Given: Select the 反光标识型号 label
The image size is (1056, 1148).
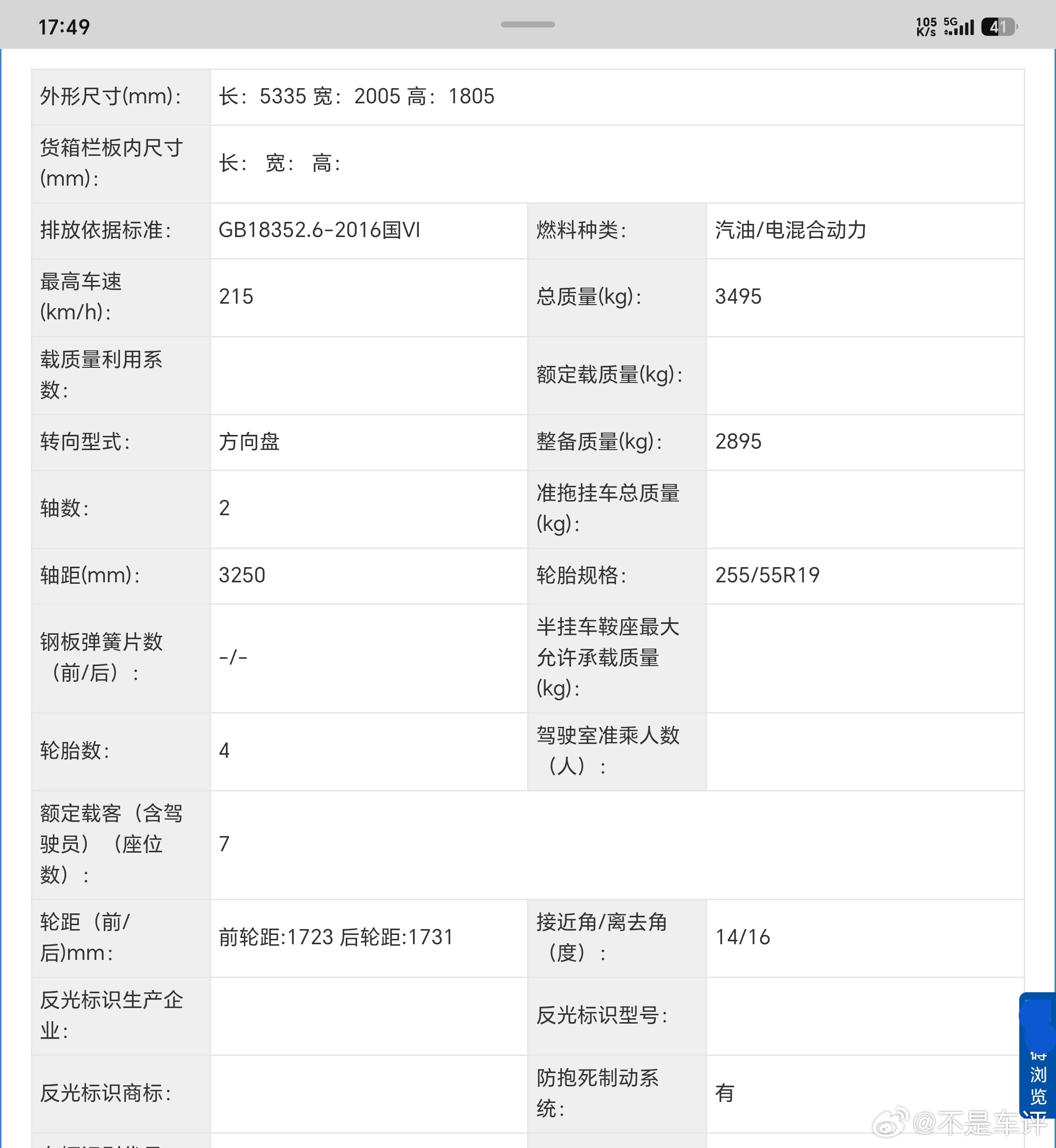Looking at the screenshot, I should (601, 1016).
